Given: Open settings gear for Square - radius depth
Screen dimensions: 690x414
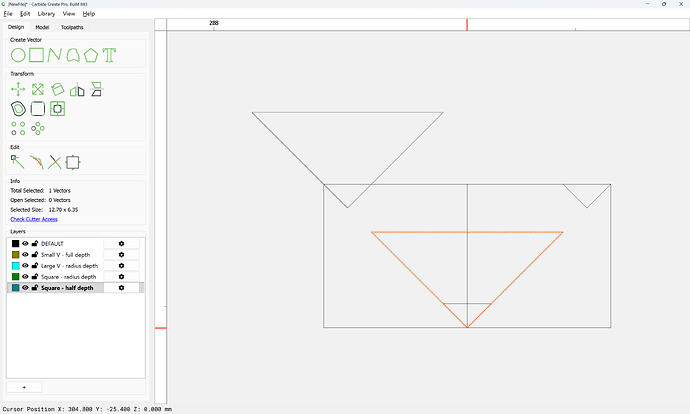Looking at the screenshot, I should point(121,277).
